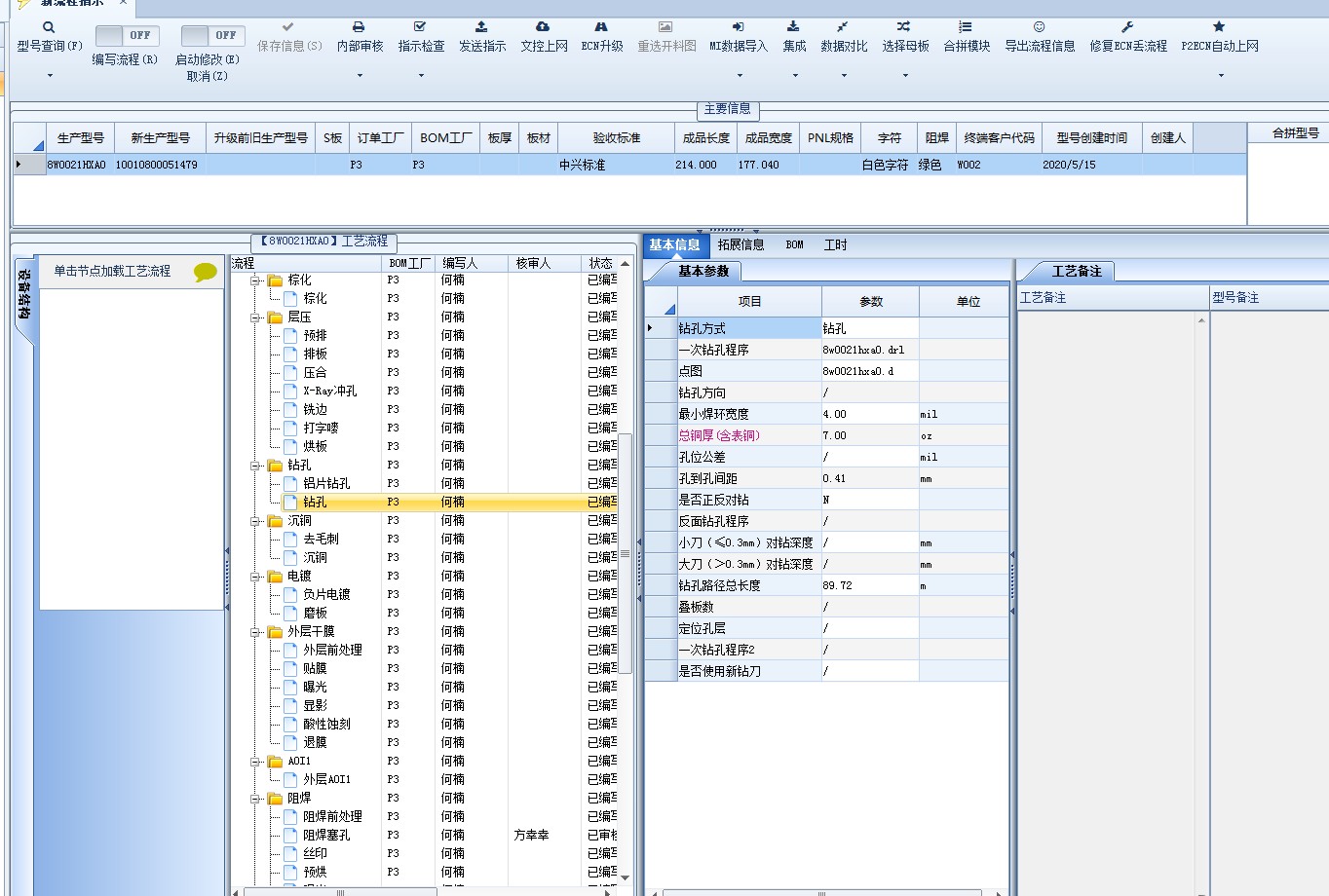Click the 导出流程信息 icon

[x=1040, y=27]
